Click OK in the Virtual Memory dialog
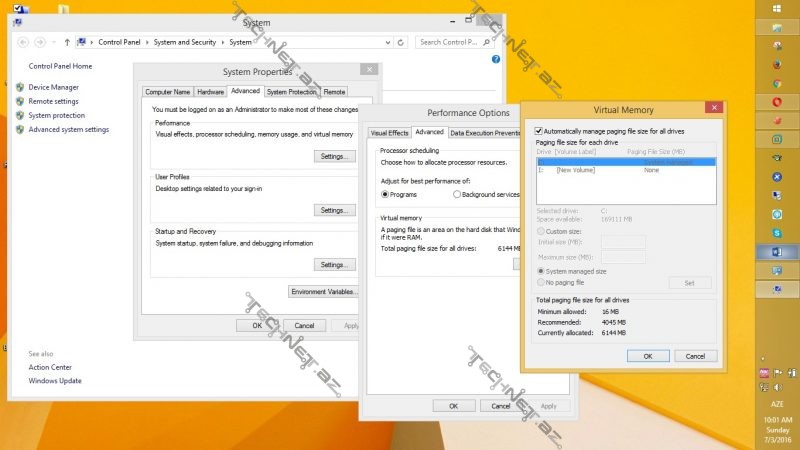Image resolution: width=800 pixels, height=450 pixels. [647, 356]
